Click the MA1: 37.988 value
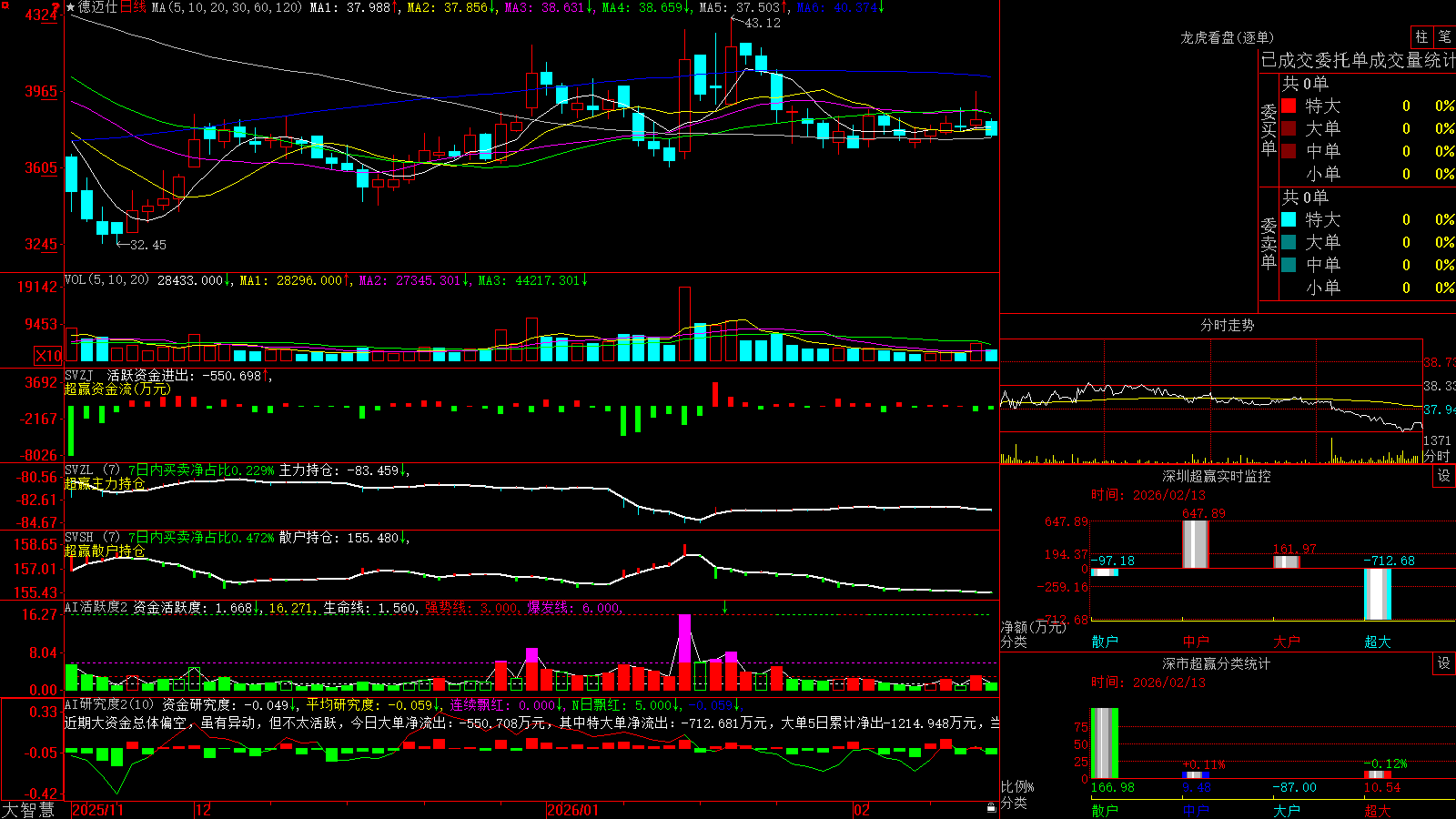Image resolution: width=1456 pixels, height=819 pixels. [x=350, y=7]
